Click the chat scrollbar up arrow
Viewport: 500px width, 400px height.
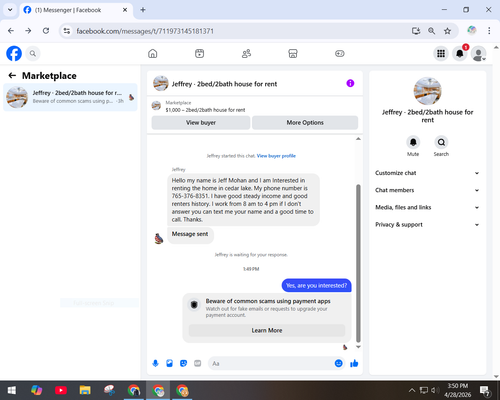358,139
